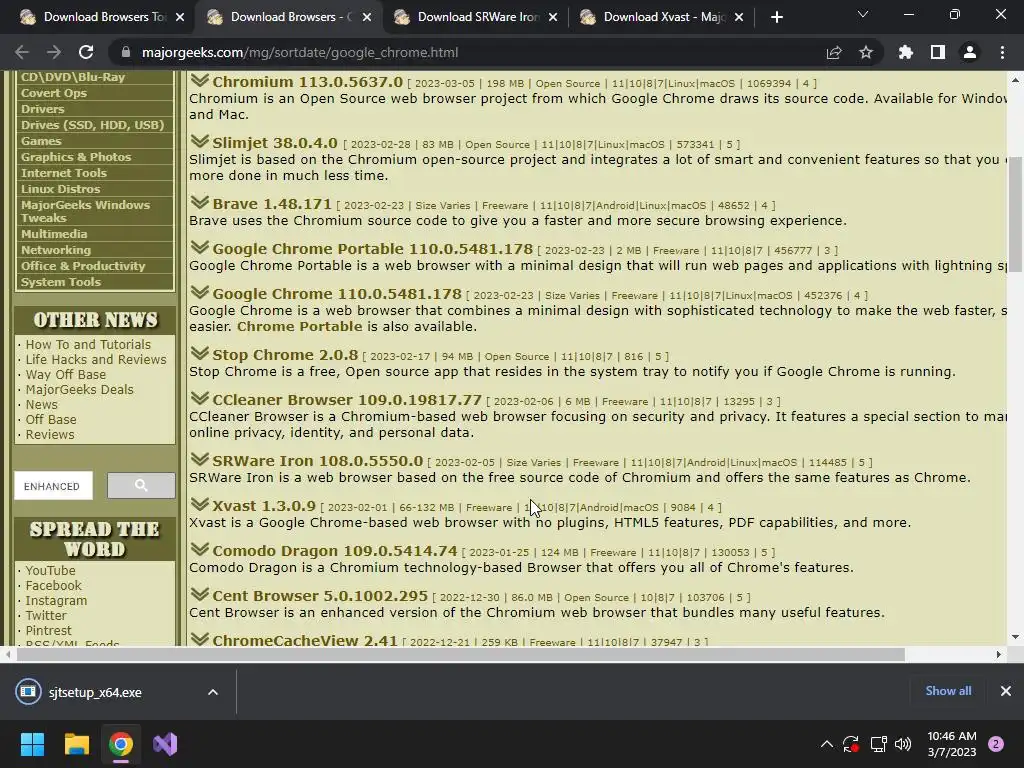
Task: Close the downloads bar
Action: coord(1006,691)
